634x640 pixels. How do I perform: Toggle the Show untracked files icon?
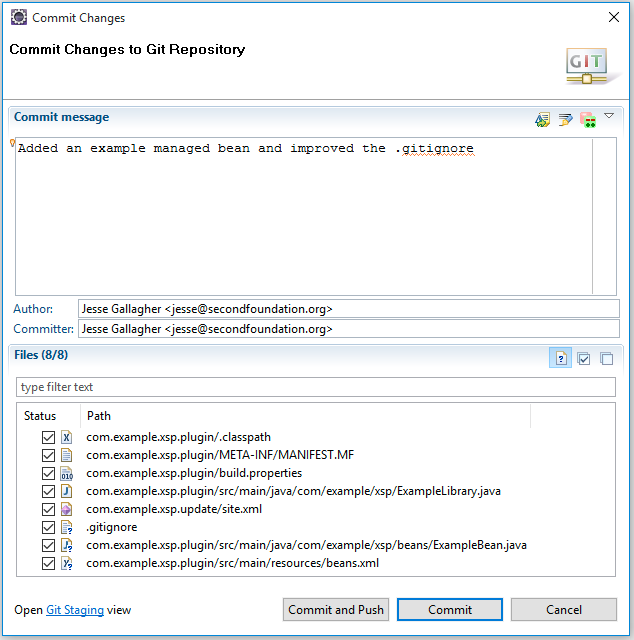pyautogui.click(x=560, y=358)
